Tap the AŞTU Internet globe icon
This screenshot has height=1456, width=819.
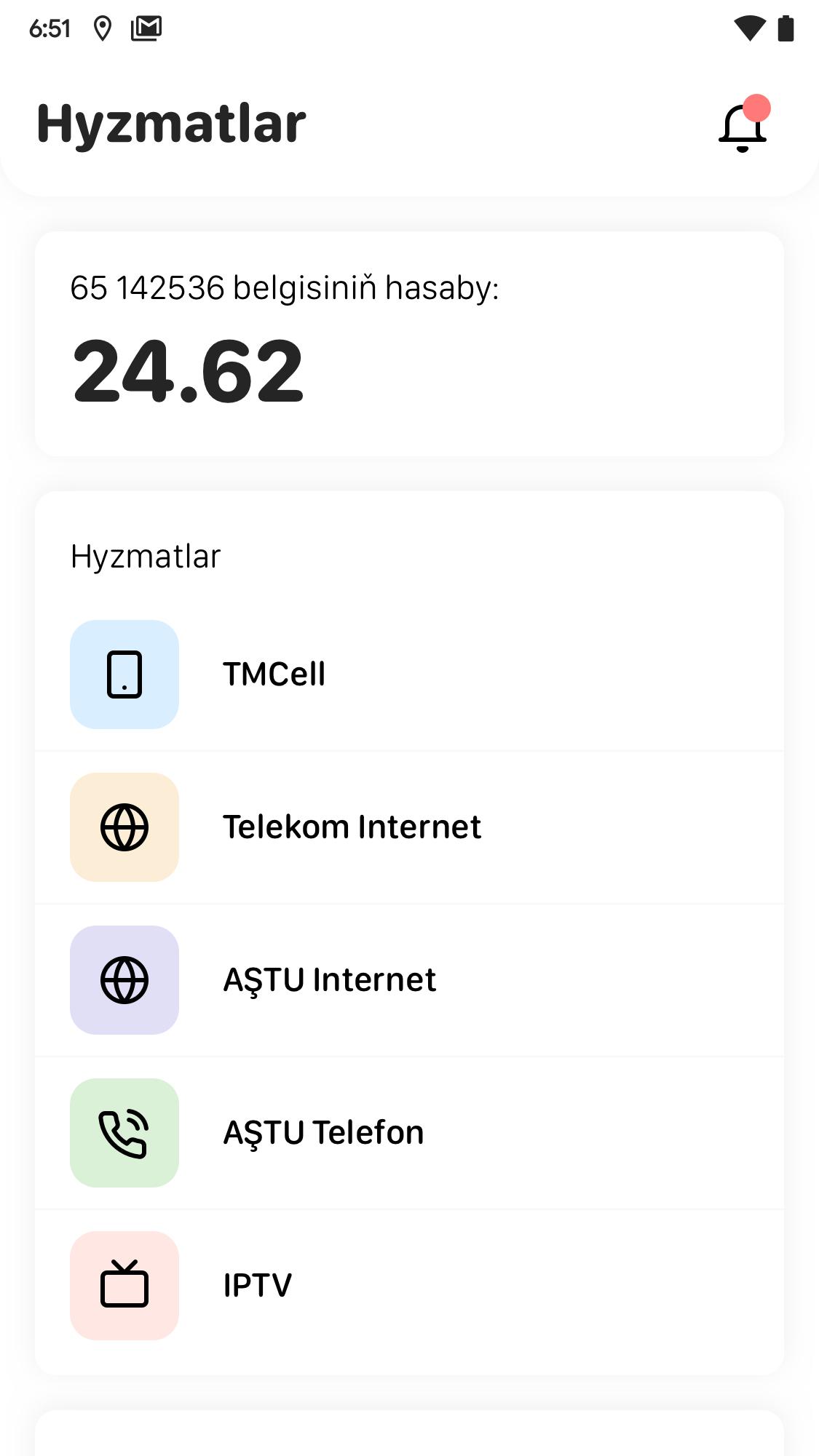(x=124, y=980)
